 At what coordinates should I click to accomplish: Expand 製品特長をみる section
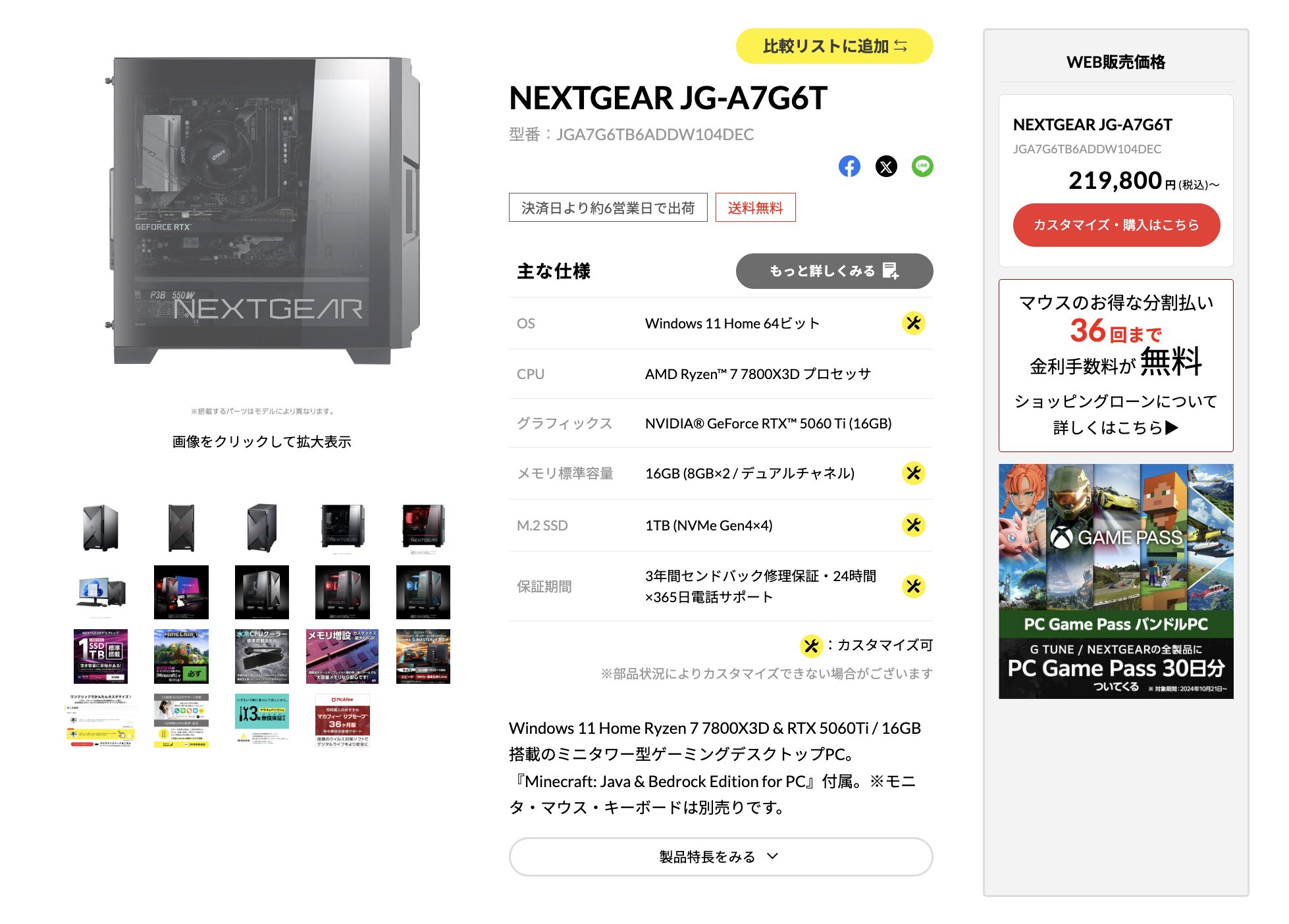coord(721,857)
